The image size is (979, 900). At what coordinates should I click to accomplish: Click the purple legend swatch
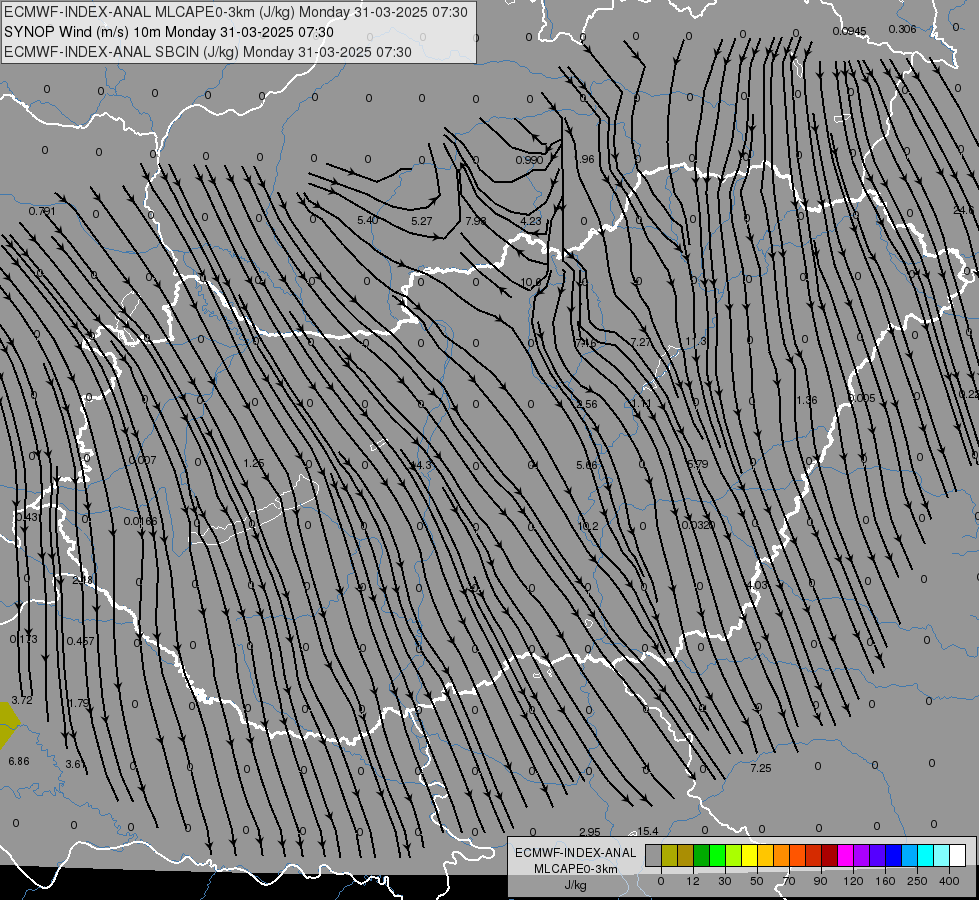[862, 855]
